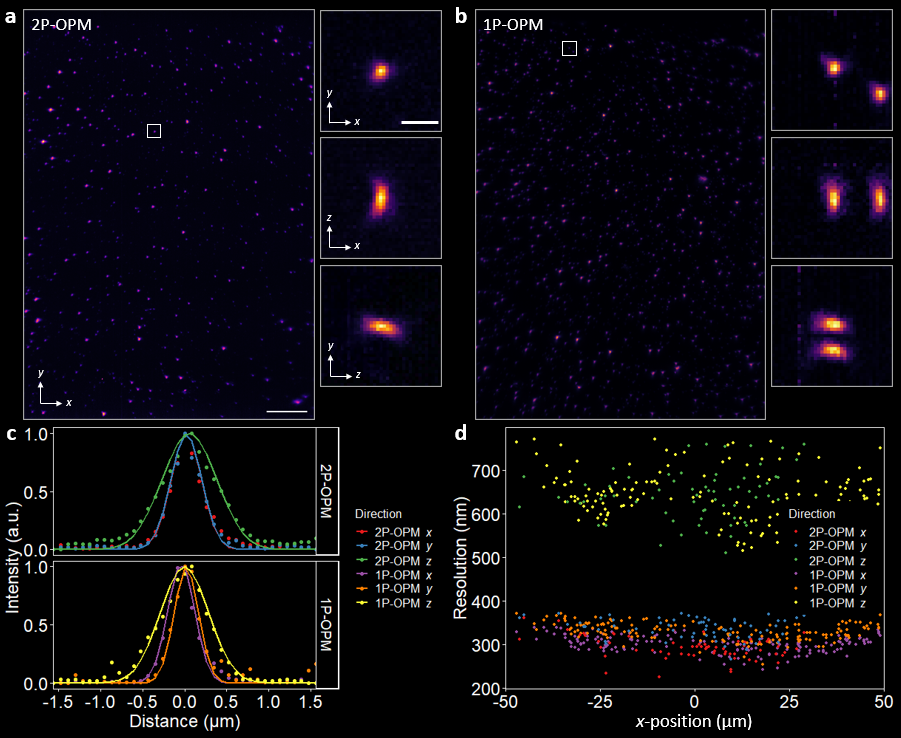This screenshot has width=901, height=738.
Task: Open the 1P-OPM top inset with two beads
Action: (831, 71)
